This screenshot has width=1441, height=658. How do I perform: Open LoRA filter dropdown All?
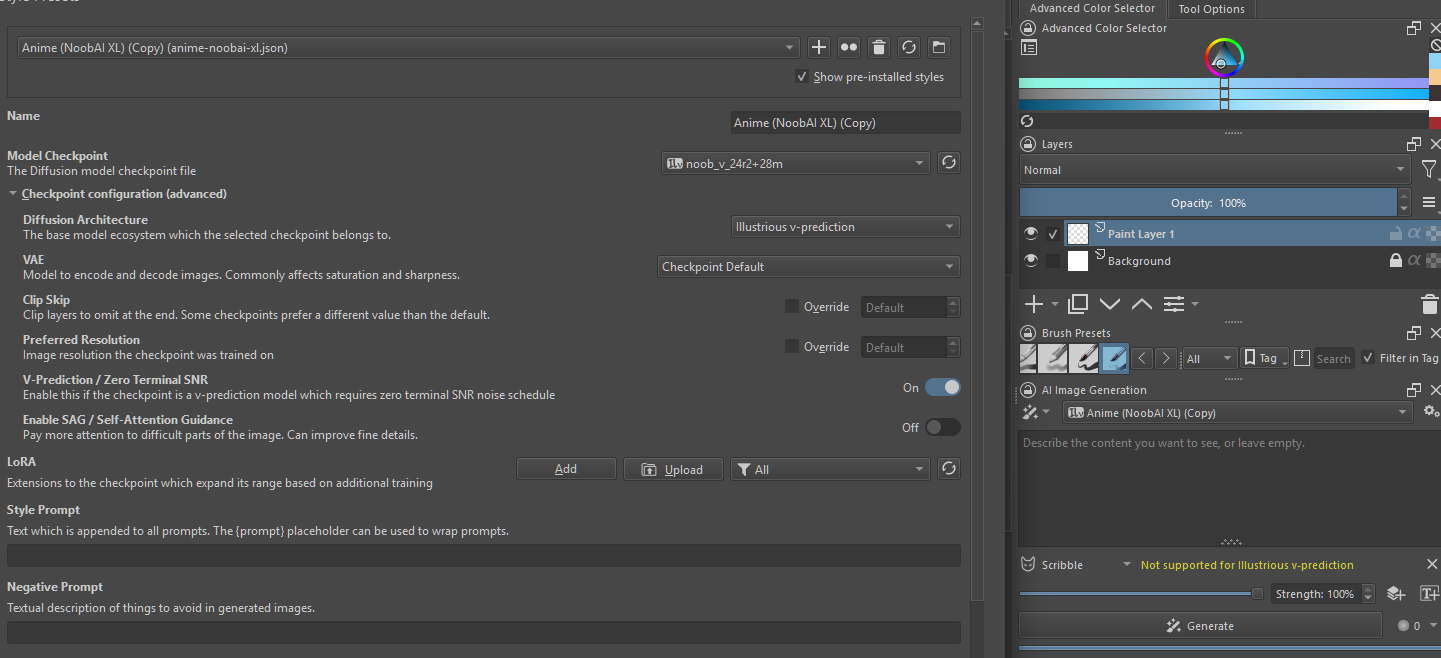coord(831,469)
